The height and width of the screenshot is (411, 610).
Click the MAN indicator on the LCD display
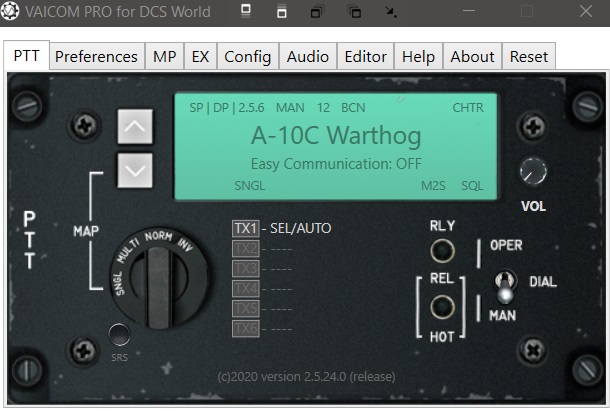[290, 108]
